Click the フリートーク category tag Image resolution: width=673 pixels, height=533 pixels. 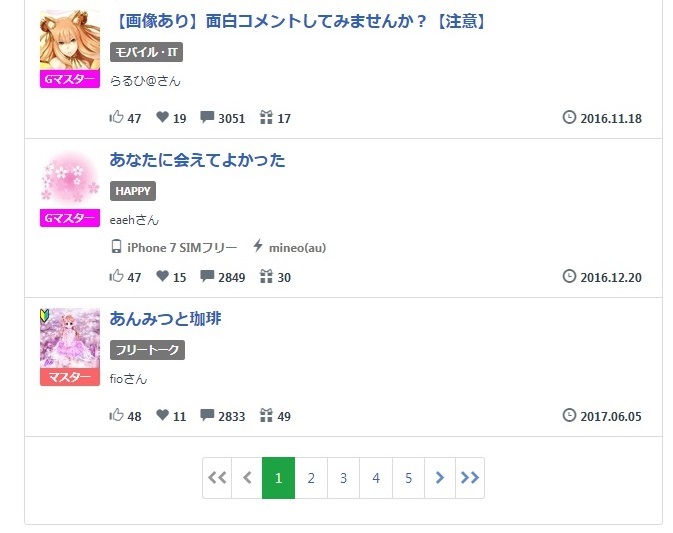pos(147,350)
